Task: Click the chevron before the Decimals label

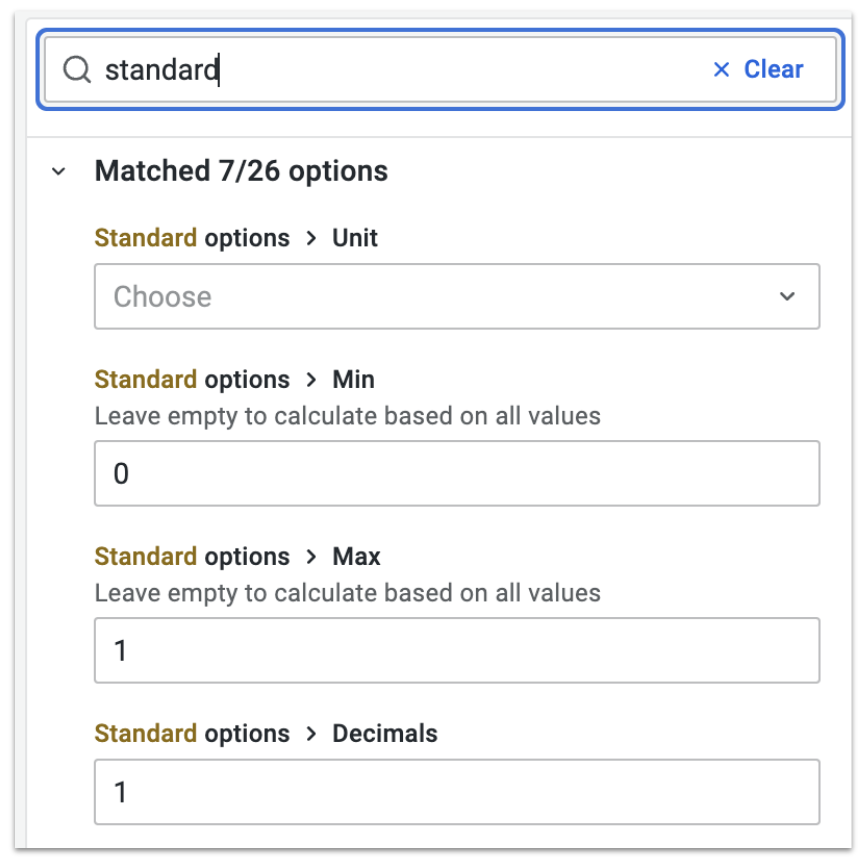Action: [x=311, y=734]
